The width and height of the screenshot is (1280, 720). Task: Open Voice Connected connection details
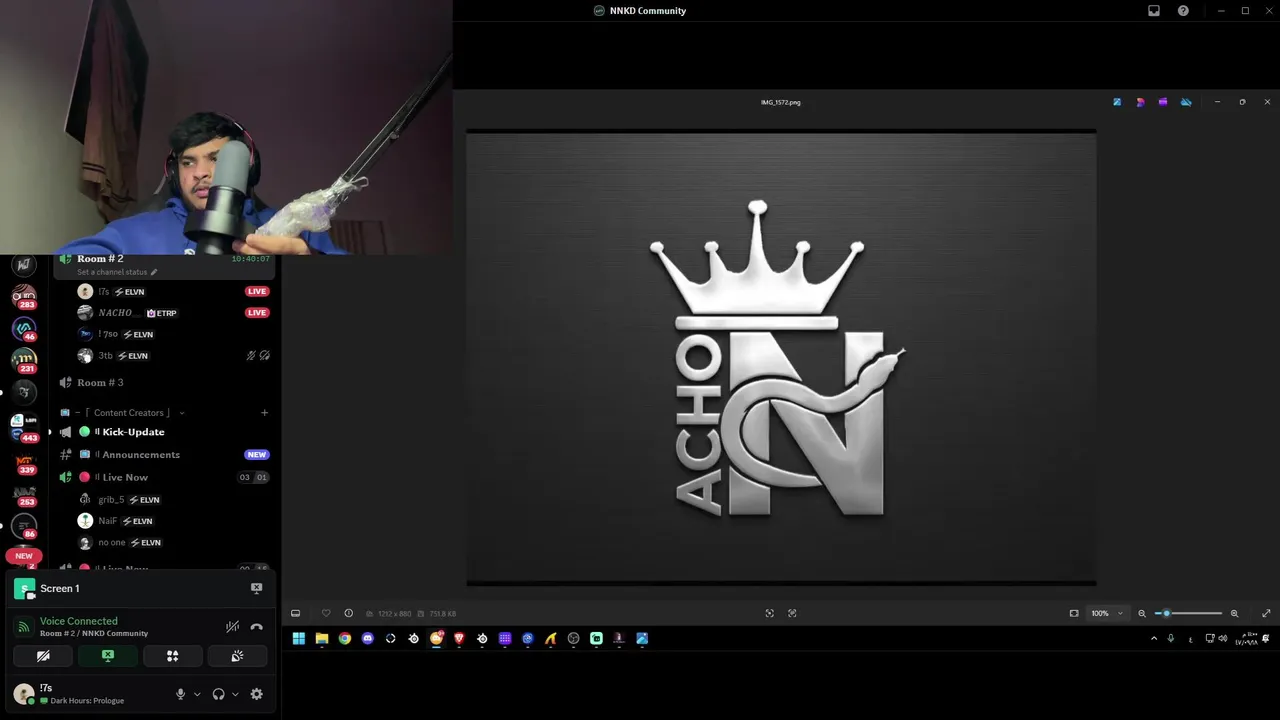pos(79,621)
